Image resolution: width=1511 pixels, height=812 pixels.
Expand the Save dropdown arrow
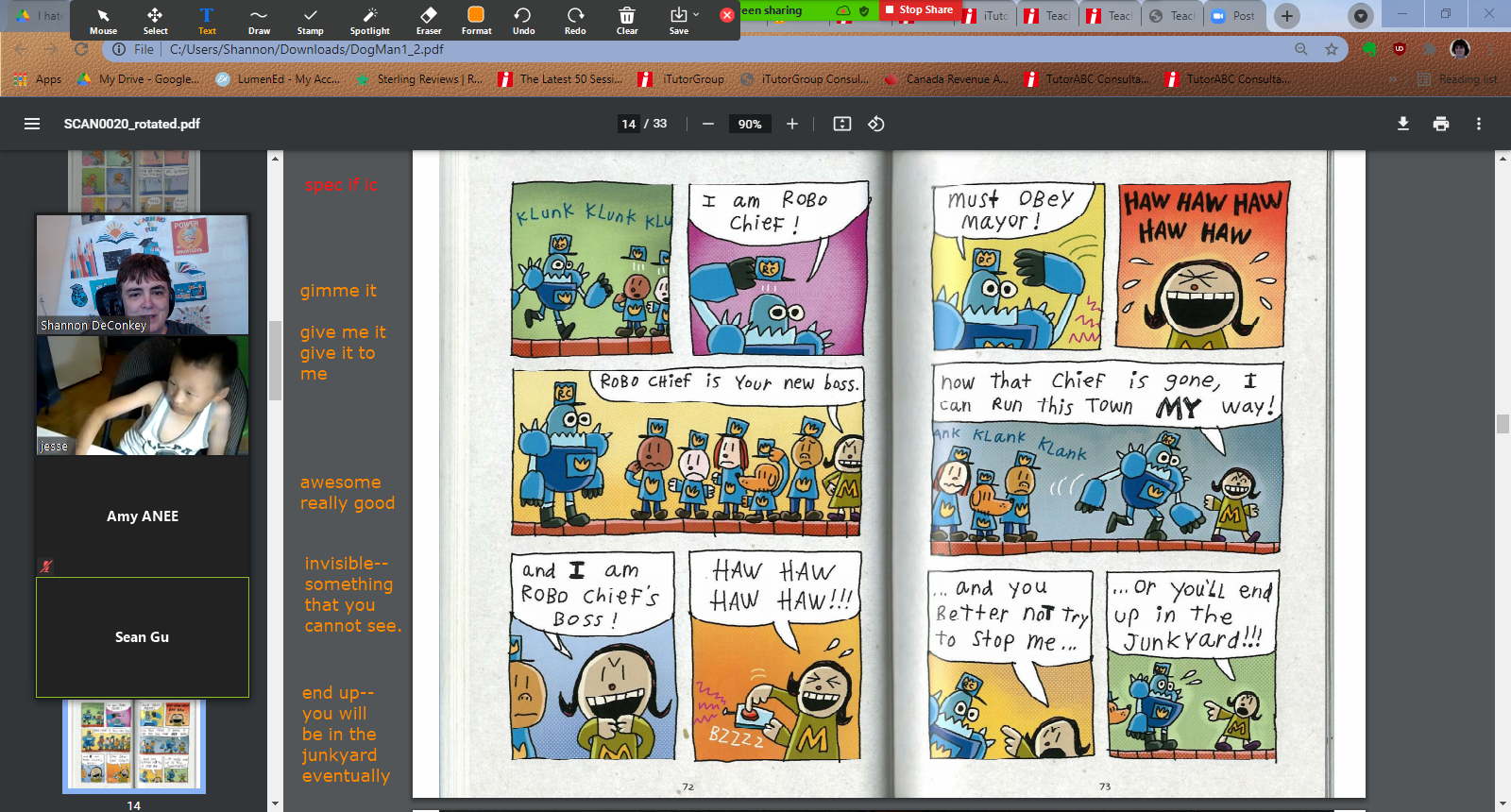pos(696,14)
